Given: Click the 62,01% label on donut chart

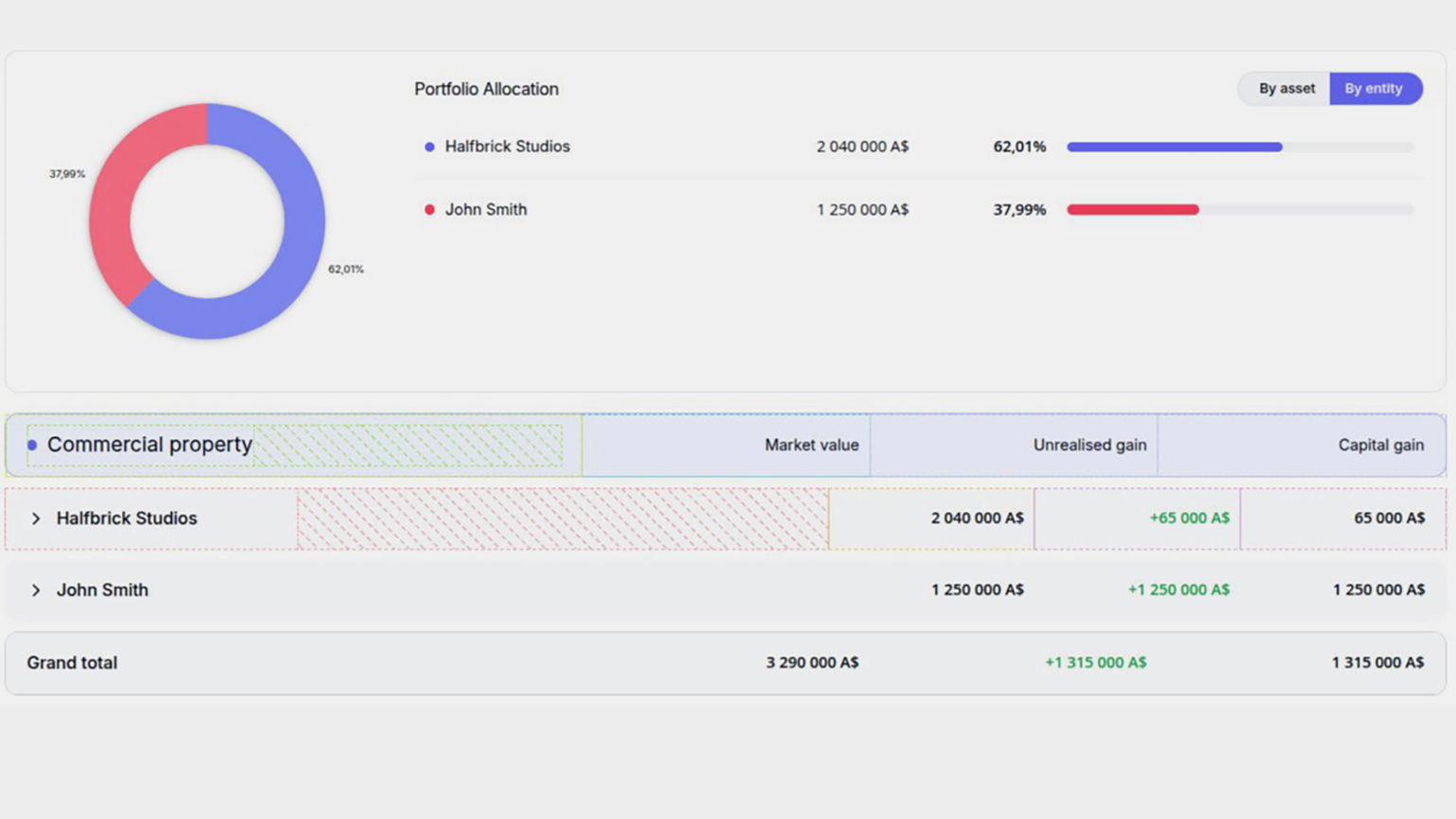Looking at the screenshot, I should 346,270.
